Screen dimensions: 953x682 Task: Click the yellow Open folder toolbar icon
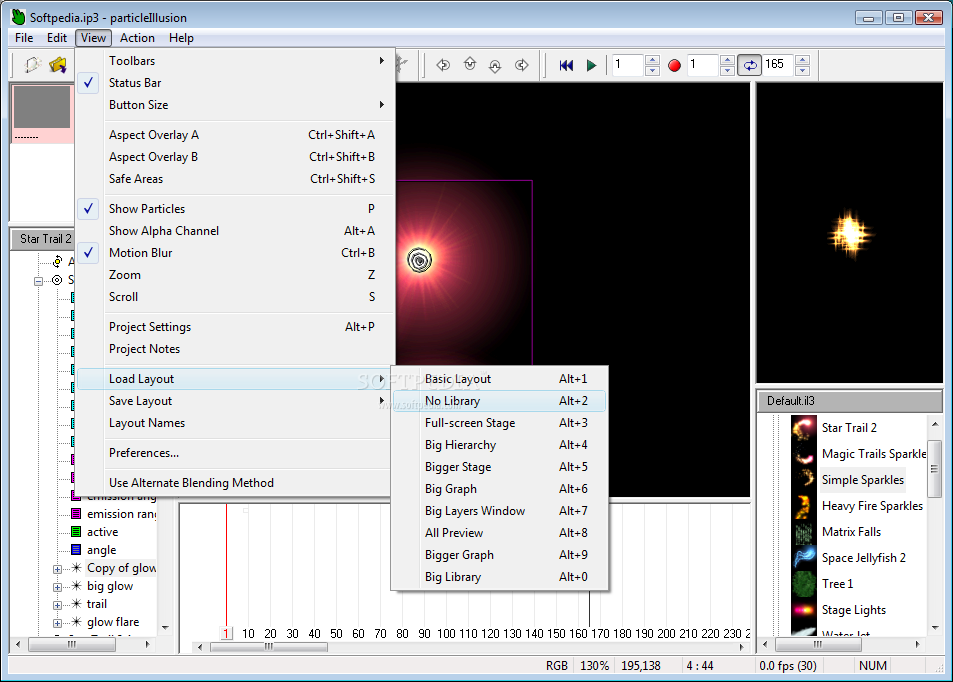pyautogui.click(x=58, y=64)
